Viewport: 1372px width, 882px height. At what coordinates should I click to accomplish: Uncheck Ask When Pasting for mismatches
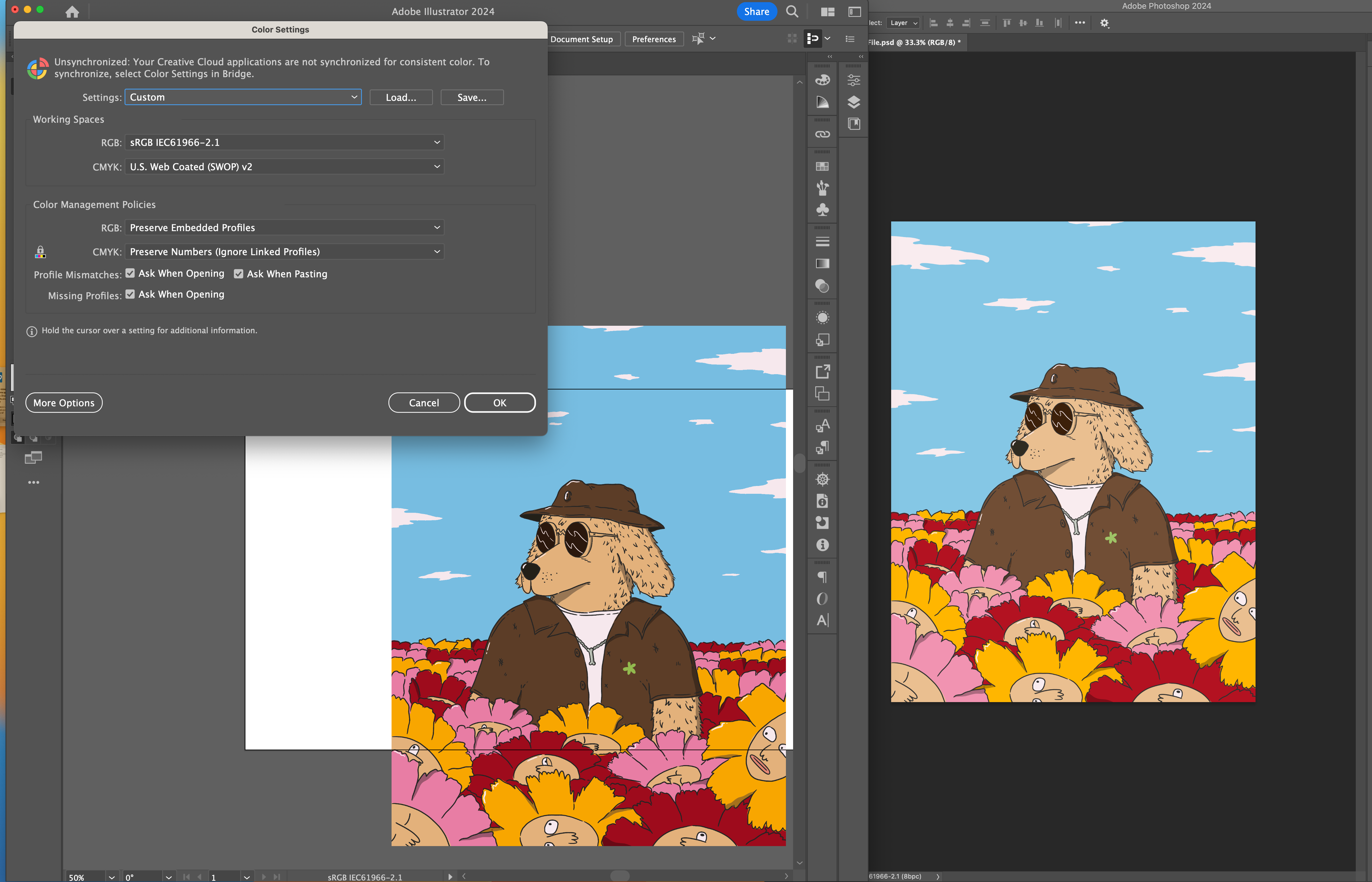[x=239, y=274]
